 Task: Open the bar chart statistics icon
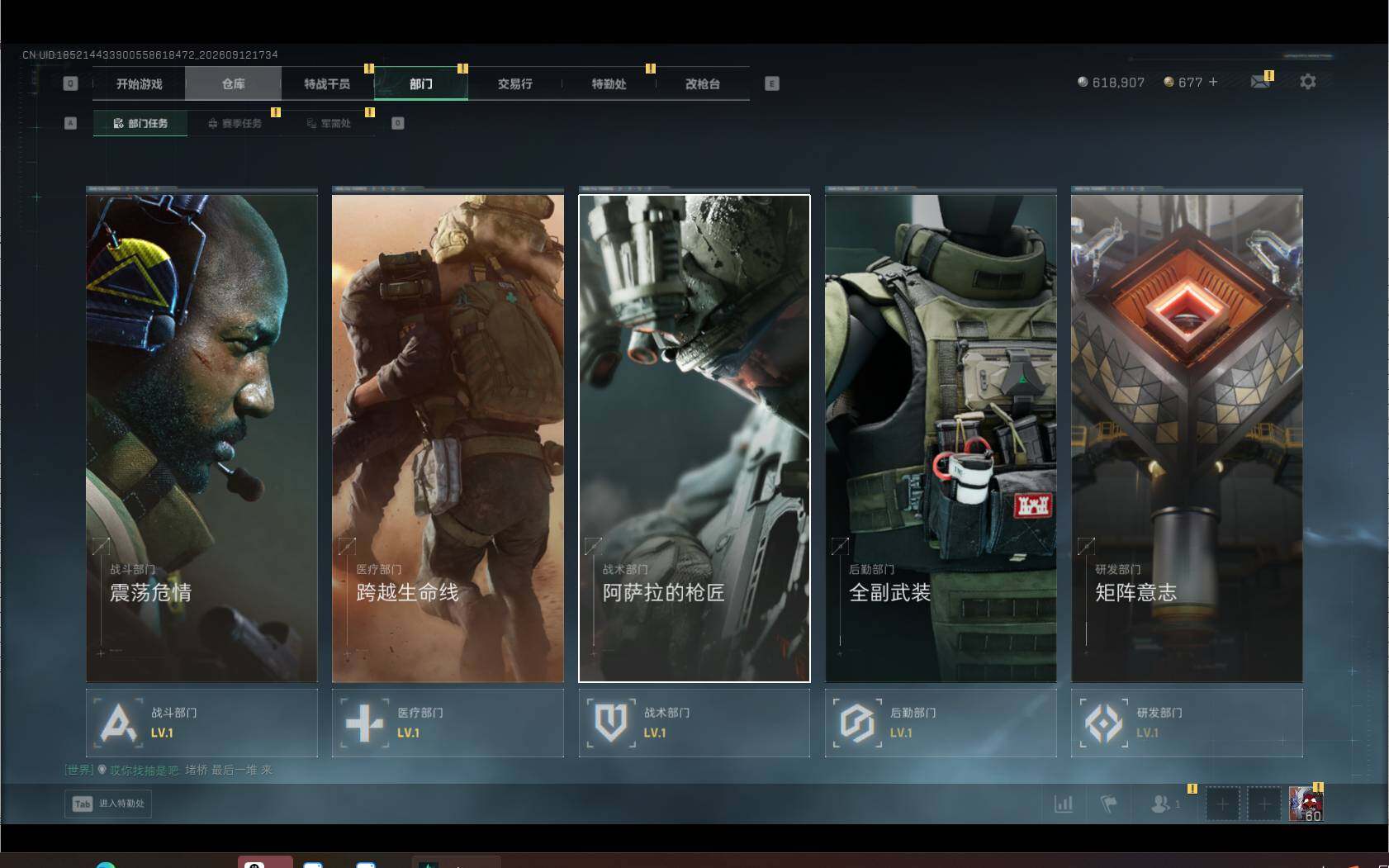click(x=1064, y=804)
